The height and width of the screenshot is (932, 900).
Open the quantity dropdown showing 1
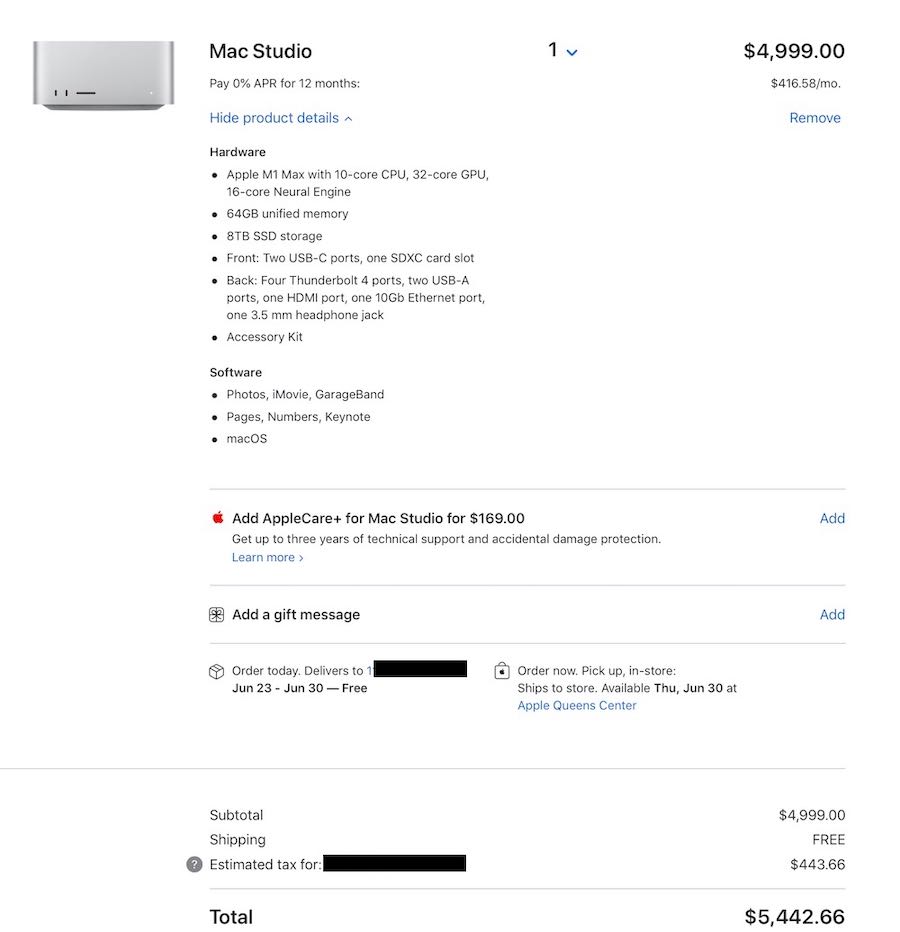coord(563,51)
